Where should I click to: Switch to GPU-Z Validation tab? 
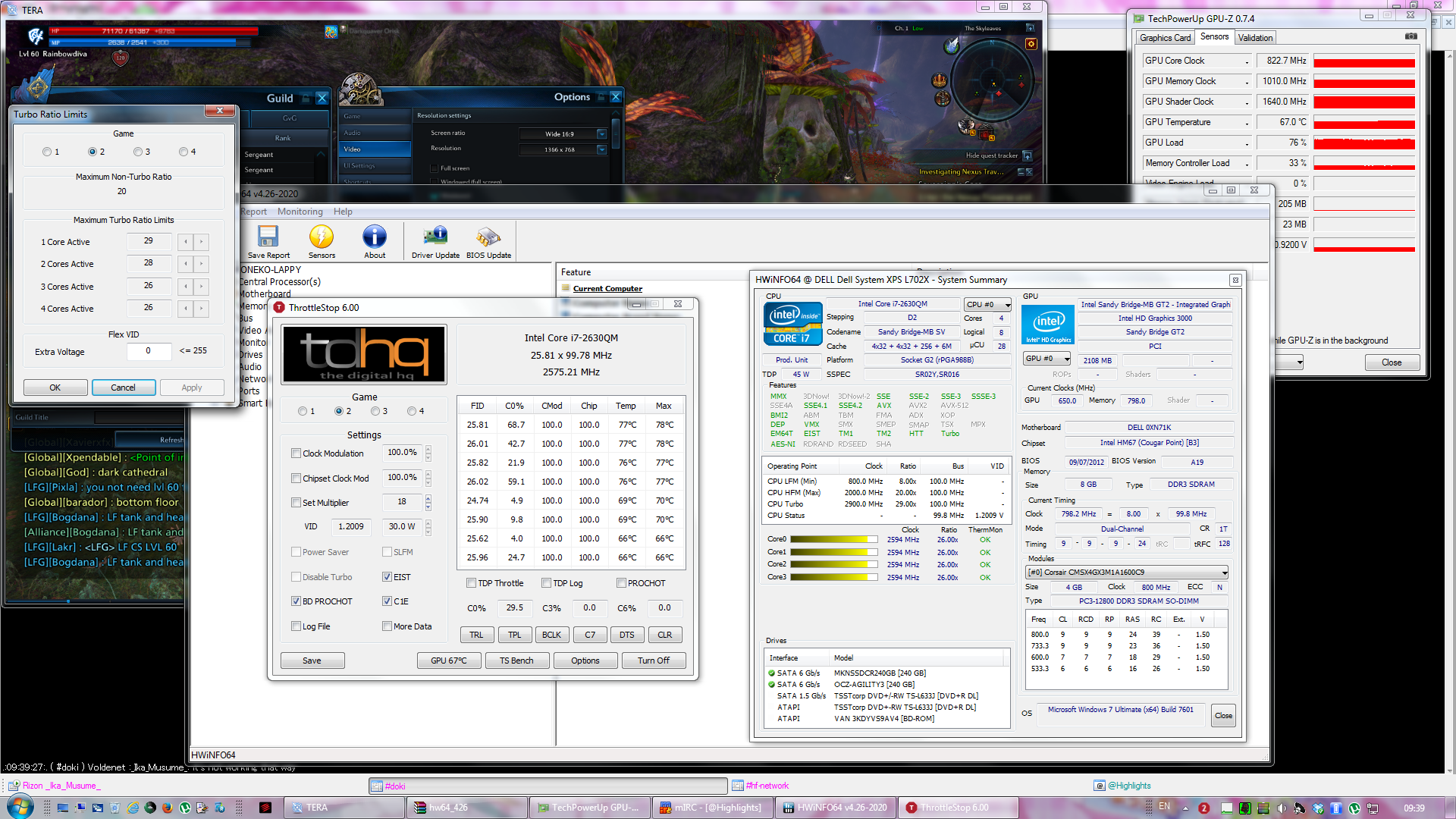click(1255, 38)
